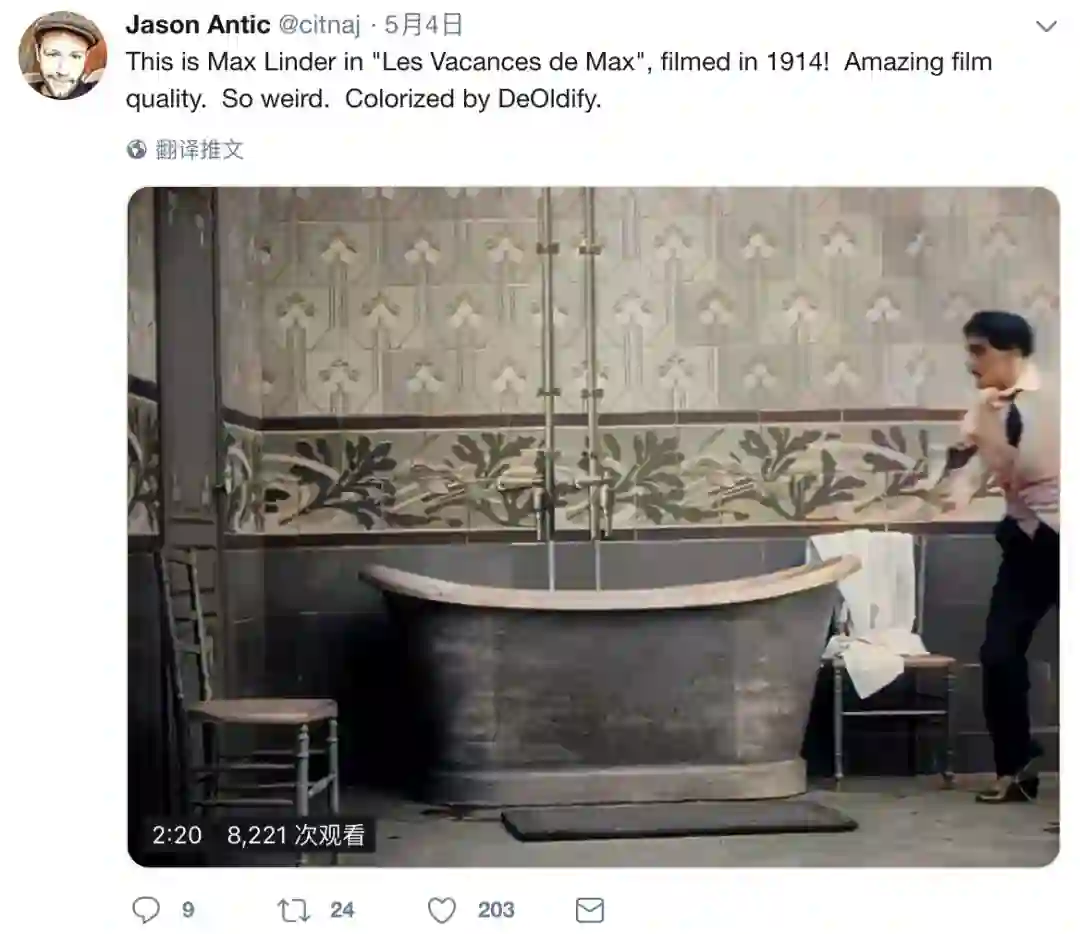Click the reply speech bubble icon

[145, 910]
